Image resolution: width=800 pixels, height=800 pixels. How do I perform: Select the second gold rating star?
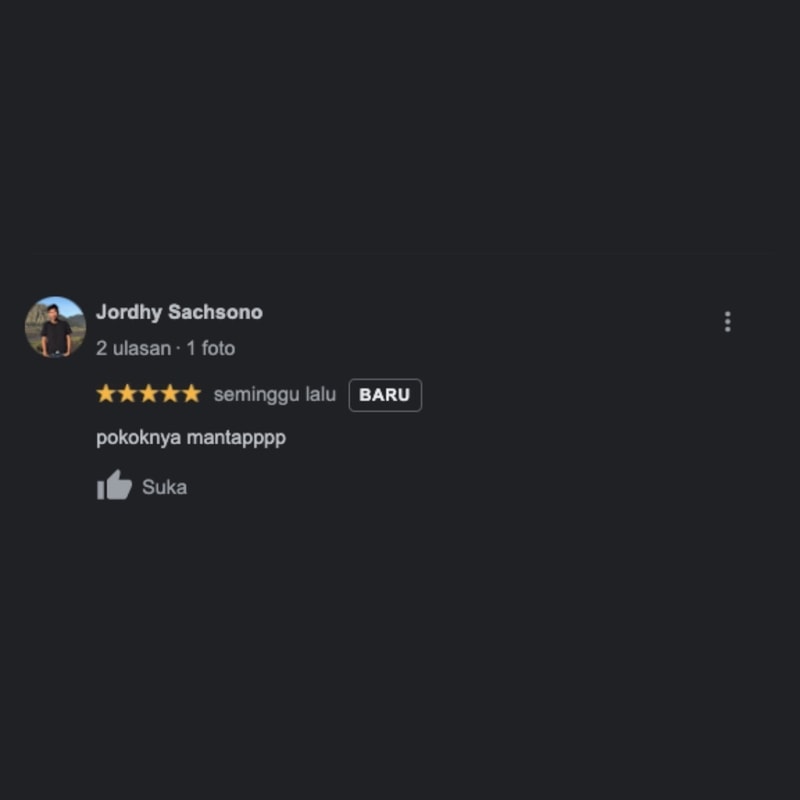pos(127,394)
